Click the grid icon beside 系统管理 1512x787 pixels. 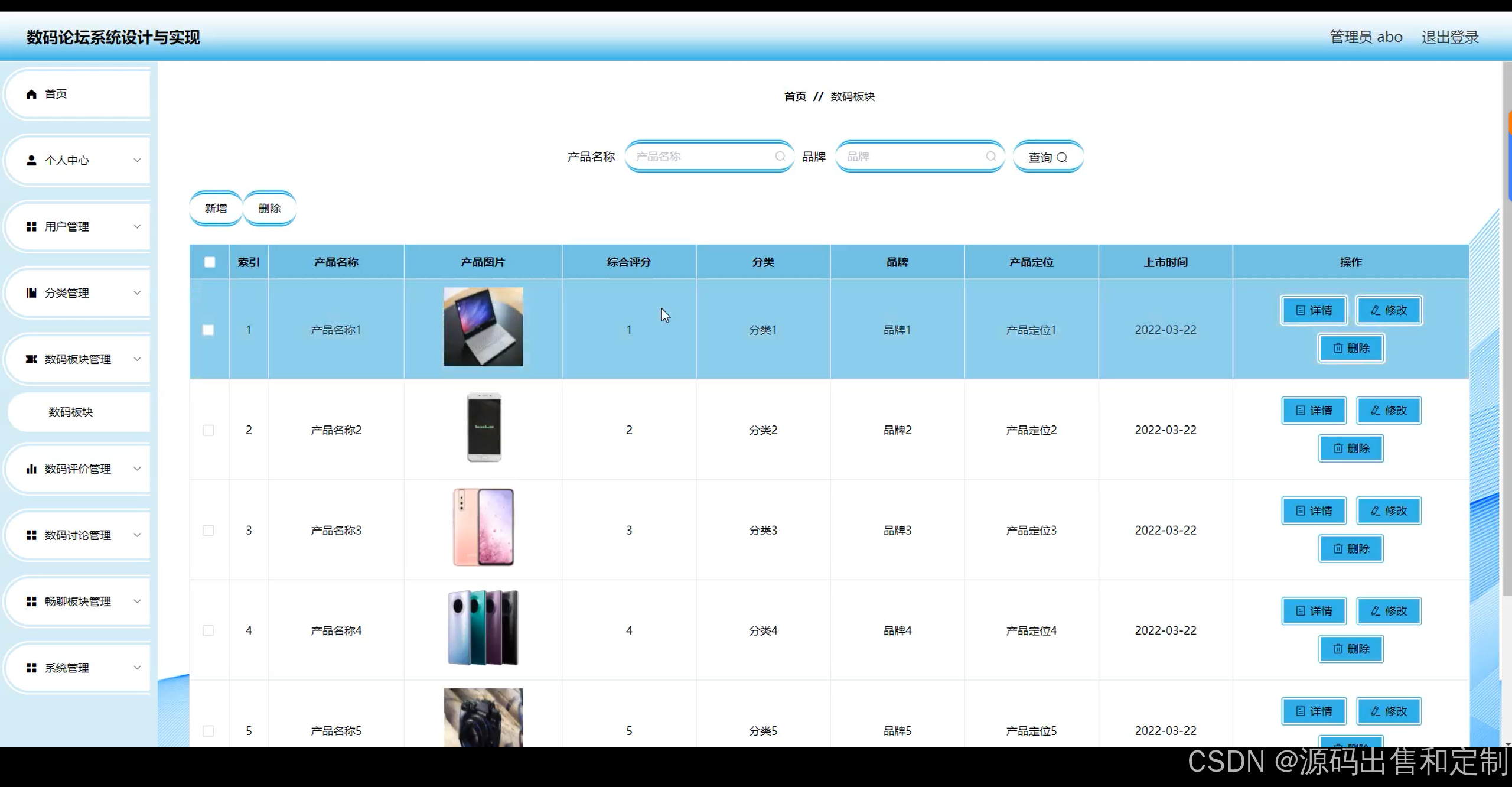pos(32,668)
